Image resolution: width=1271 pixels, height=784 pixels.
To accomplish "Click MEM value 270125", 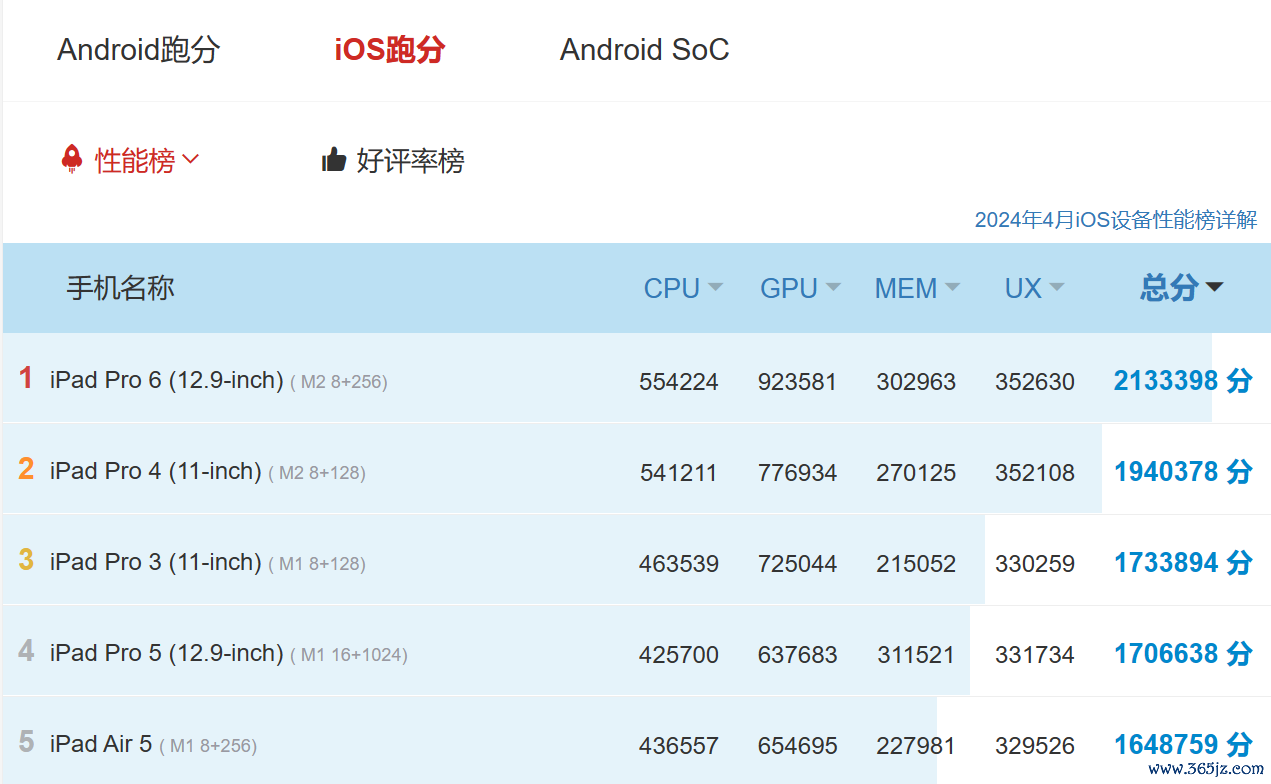I will click(x=916, y=473).
